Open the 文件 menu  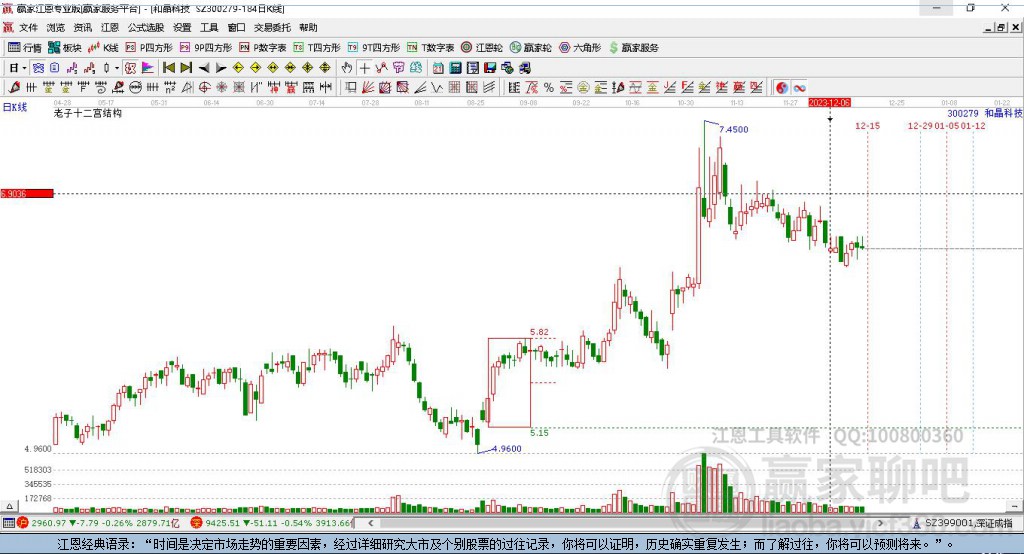(29, 27)
